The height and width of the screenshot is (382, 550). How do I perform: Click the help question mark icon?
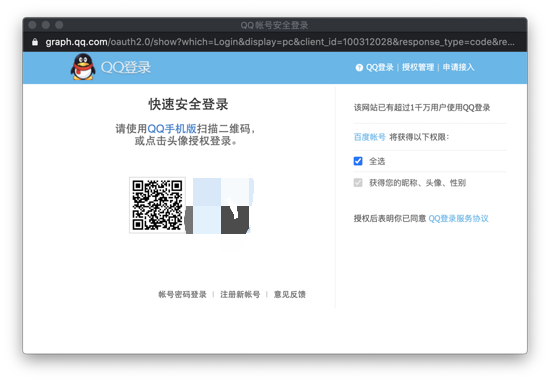tap(359, 67)
